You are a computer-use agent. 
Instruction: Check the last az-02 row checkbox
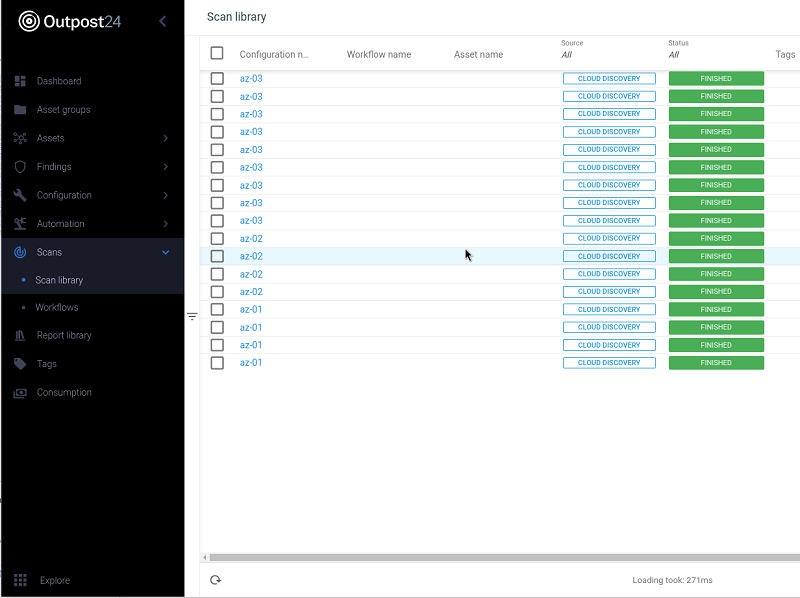[x=217, y=291]
